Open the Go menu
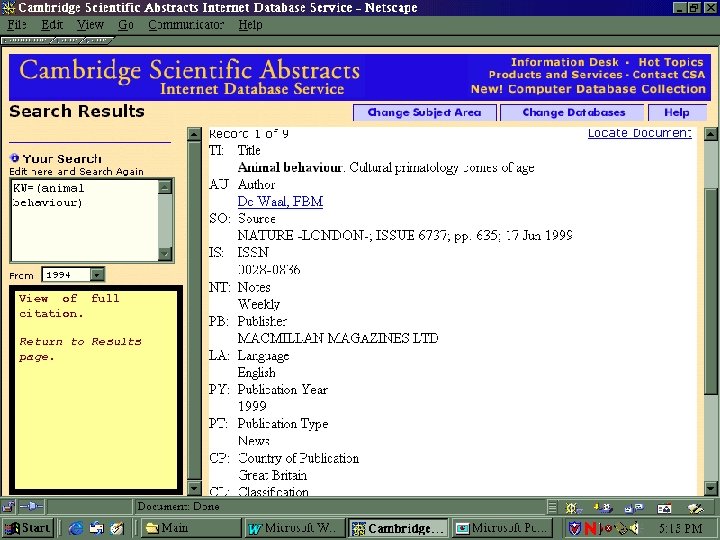The width and height of the screenshot is (720, 540). (126, 25)
